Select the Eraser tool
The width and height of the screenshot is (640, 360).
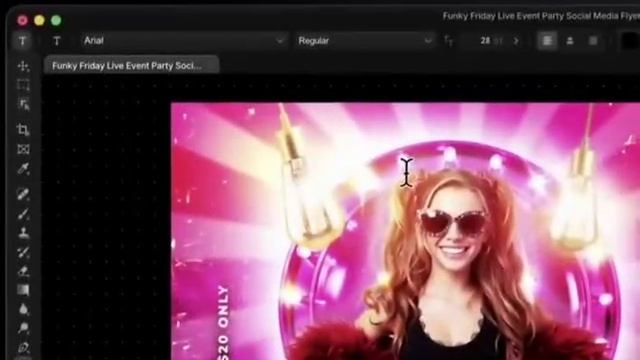[23, 271]
